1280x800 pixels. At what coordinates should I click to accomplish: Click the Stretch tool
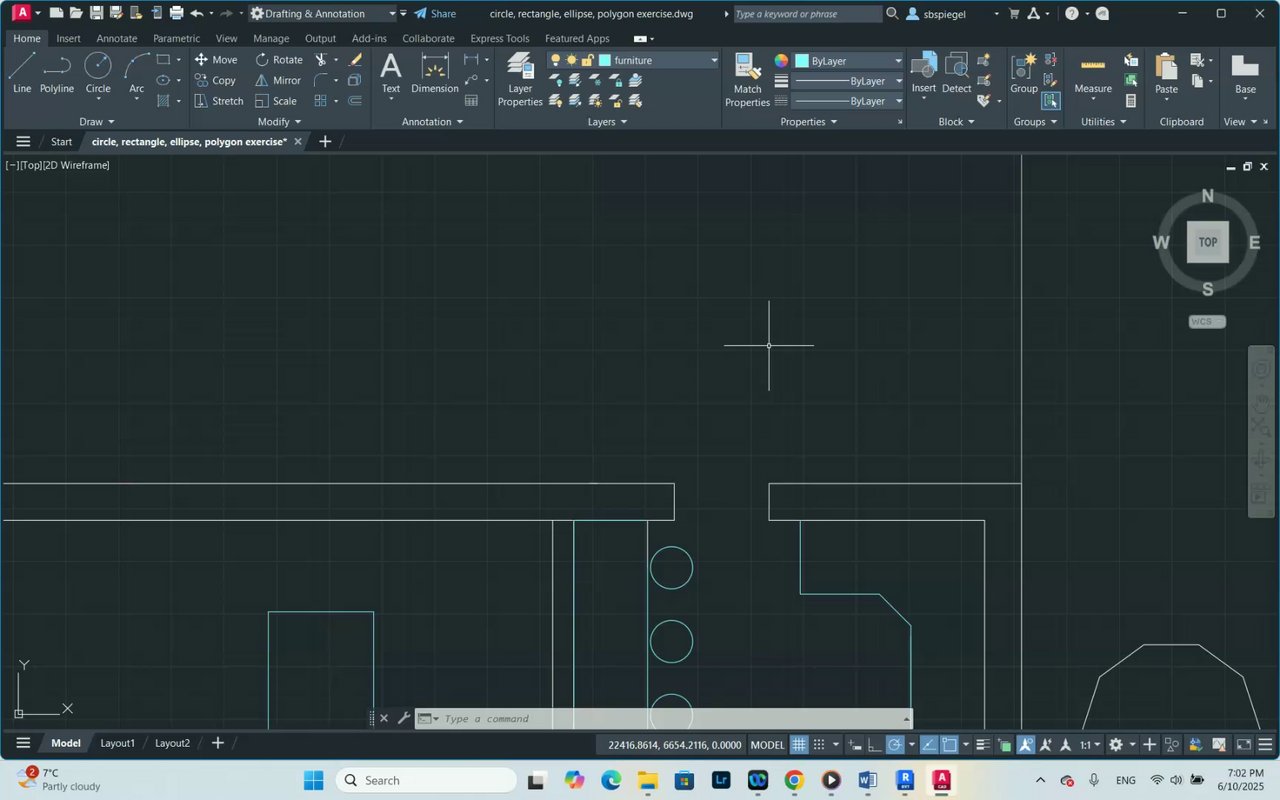coord(219,101)
